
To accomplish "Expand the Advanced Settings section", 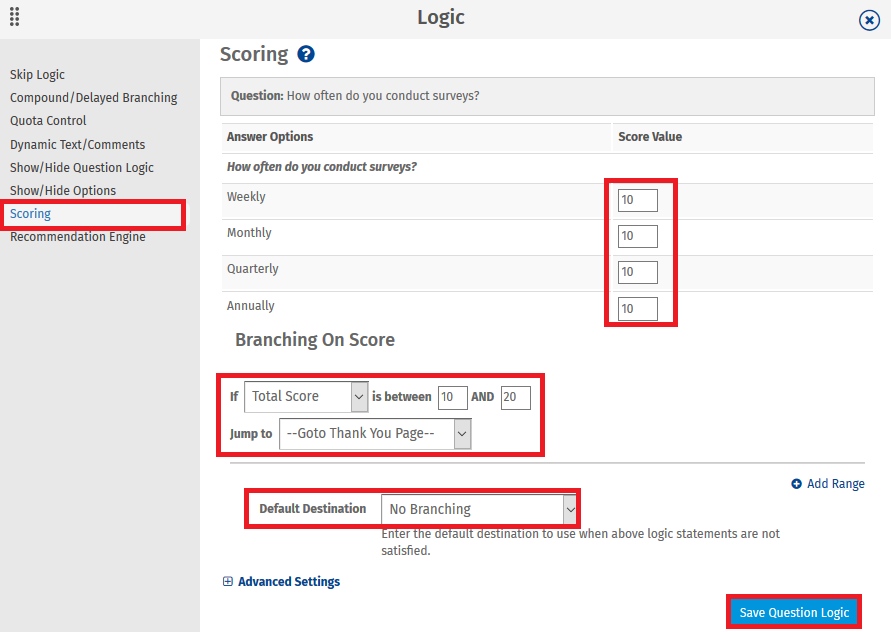I will pos(287,581).
